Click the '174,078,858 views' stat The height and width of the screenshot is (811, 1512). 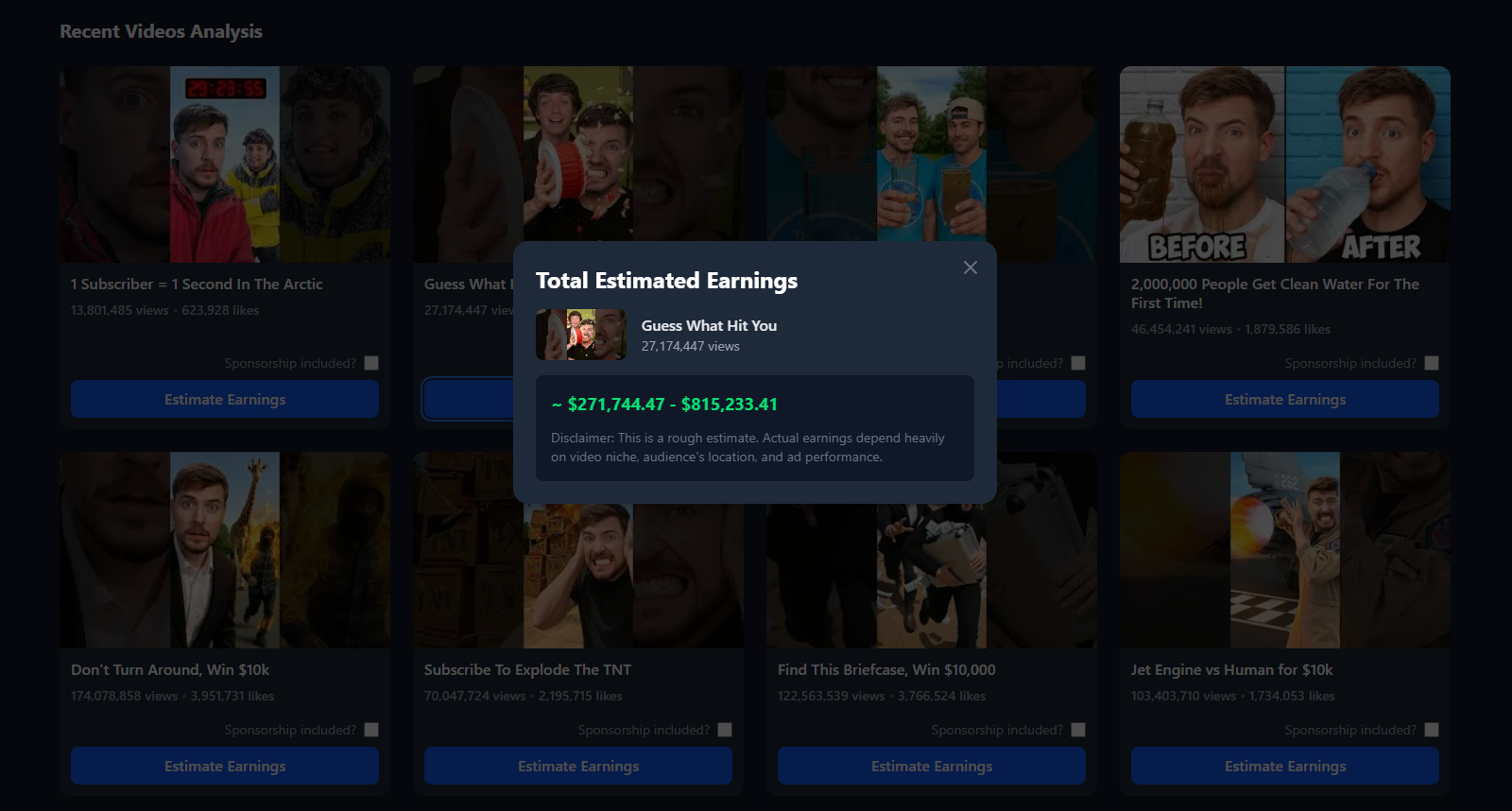pyautogui.click(x=125, y=696)
